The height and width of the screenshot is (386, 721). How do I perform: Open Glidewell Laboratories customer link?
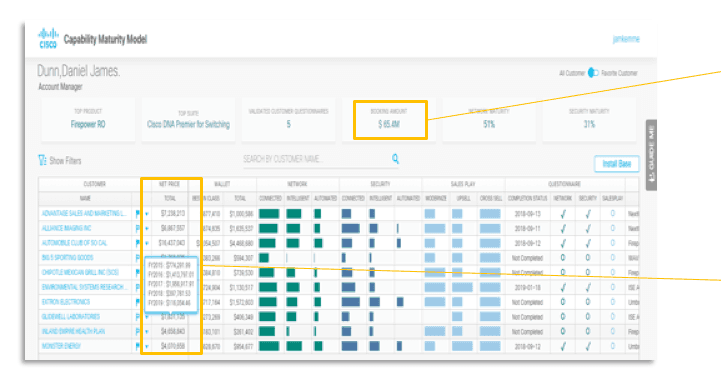tap(71, 317)
